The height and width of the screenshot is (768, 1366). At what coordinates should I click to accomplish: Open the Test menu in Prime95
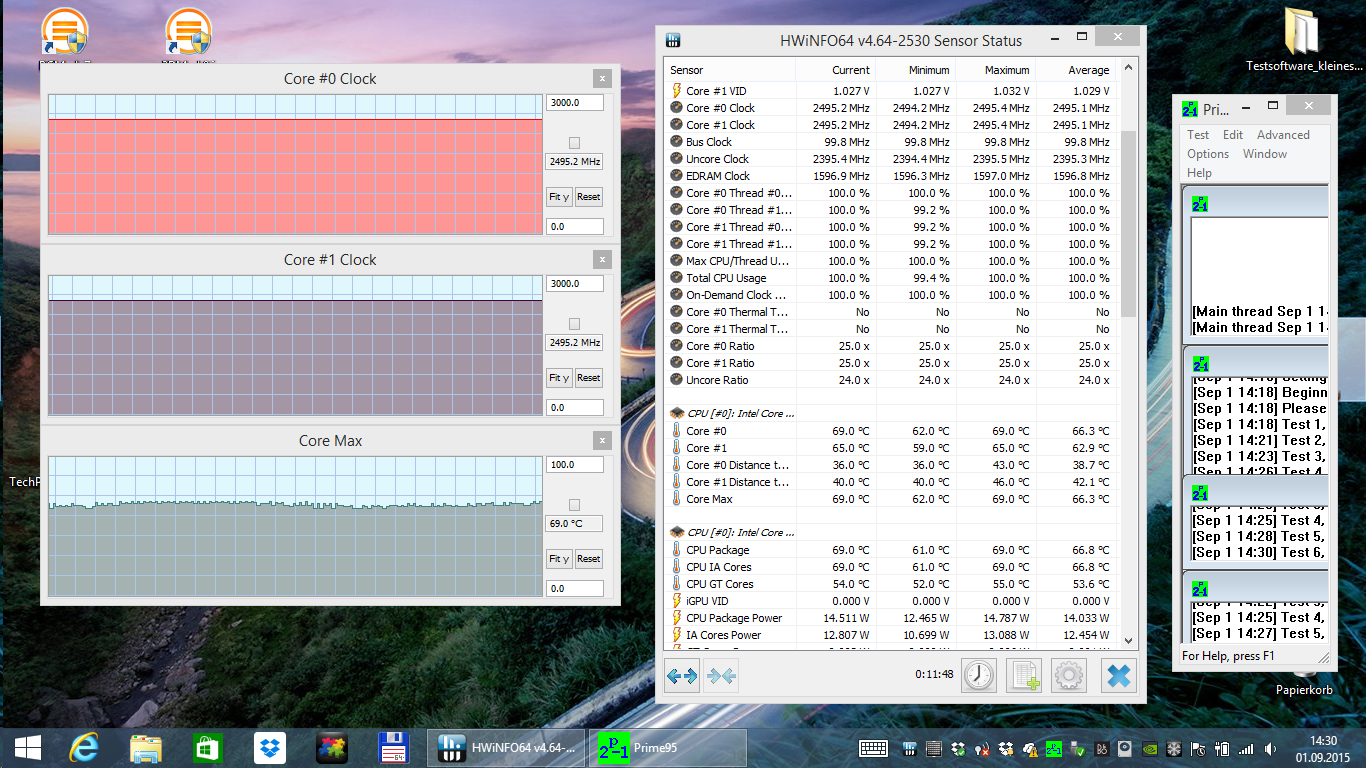click(x=1198, y=135)
